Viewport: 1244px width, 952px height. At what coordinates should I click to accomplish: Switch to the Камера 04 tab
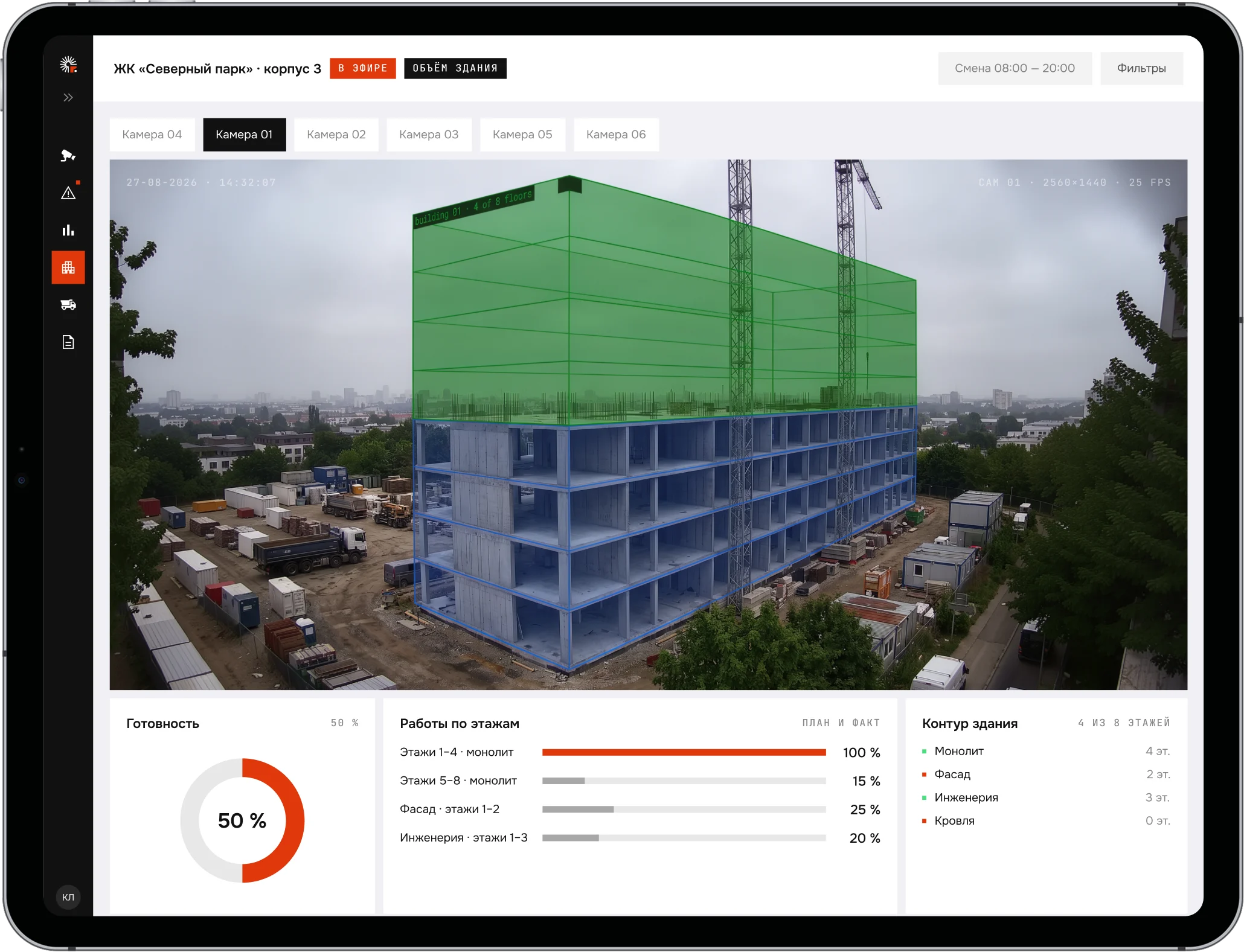pos(152,135)
